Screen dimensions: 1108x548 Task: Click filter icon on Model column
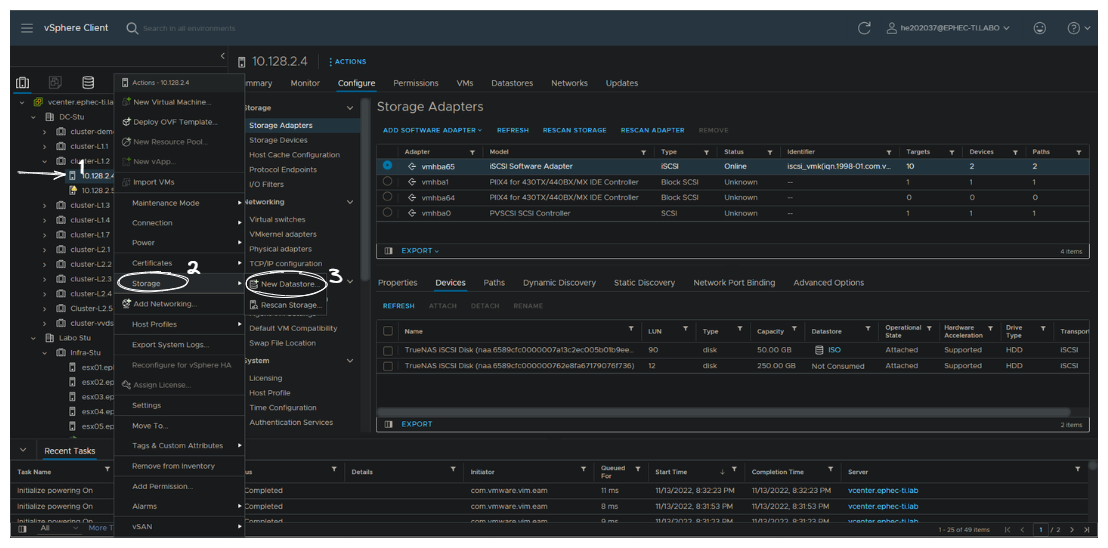(x=643, y=152)
